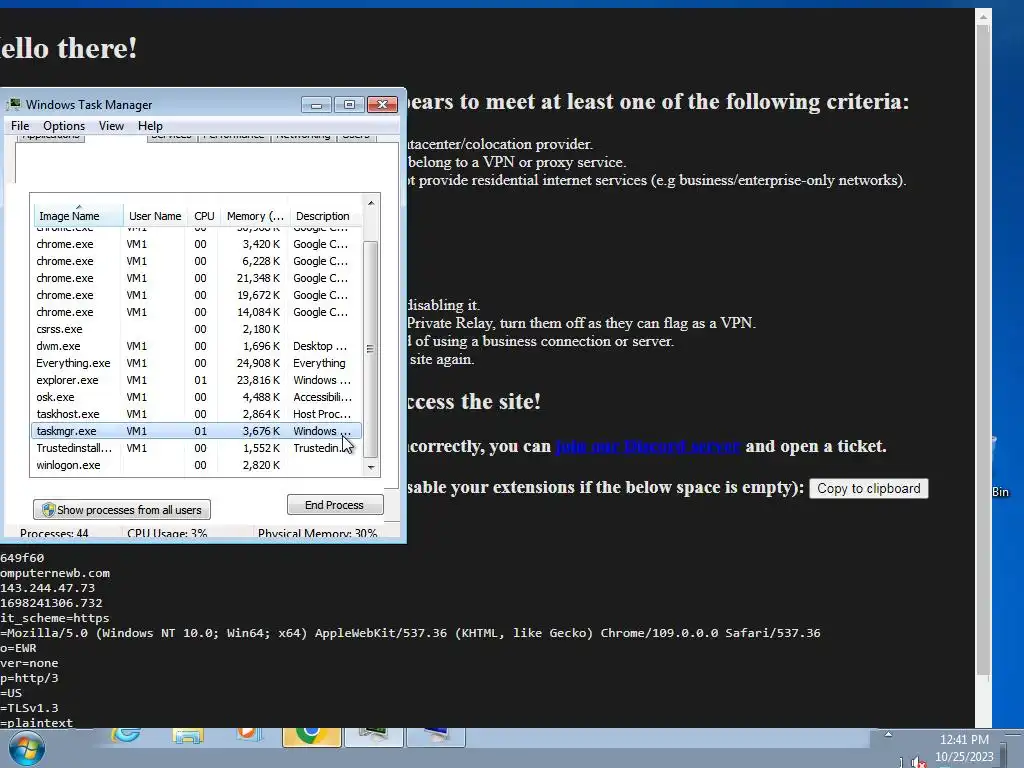
Task: Click 'Physical Memory: 30%' status entry
Action: tap(317, 533)
